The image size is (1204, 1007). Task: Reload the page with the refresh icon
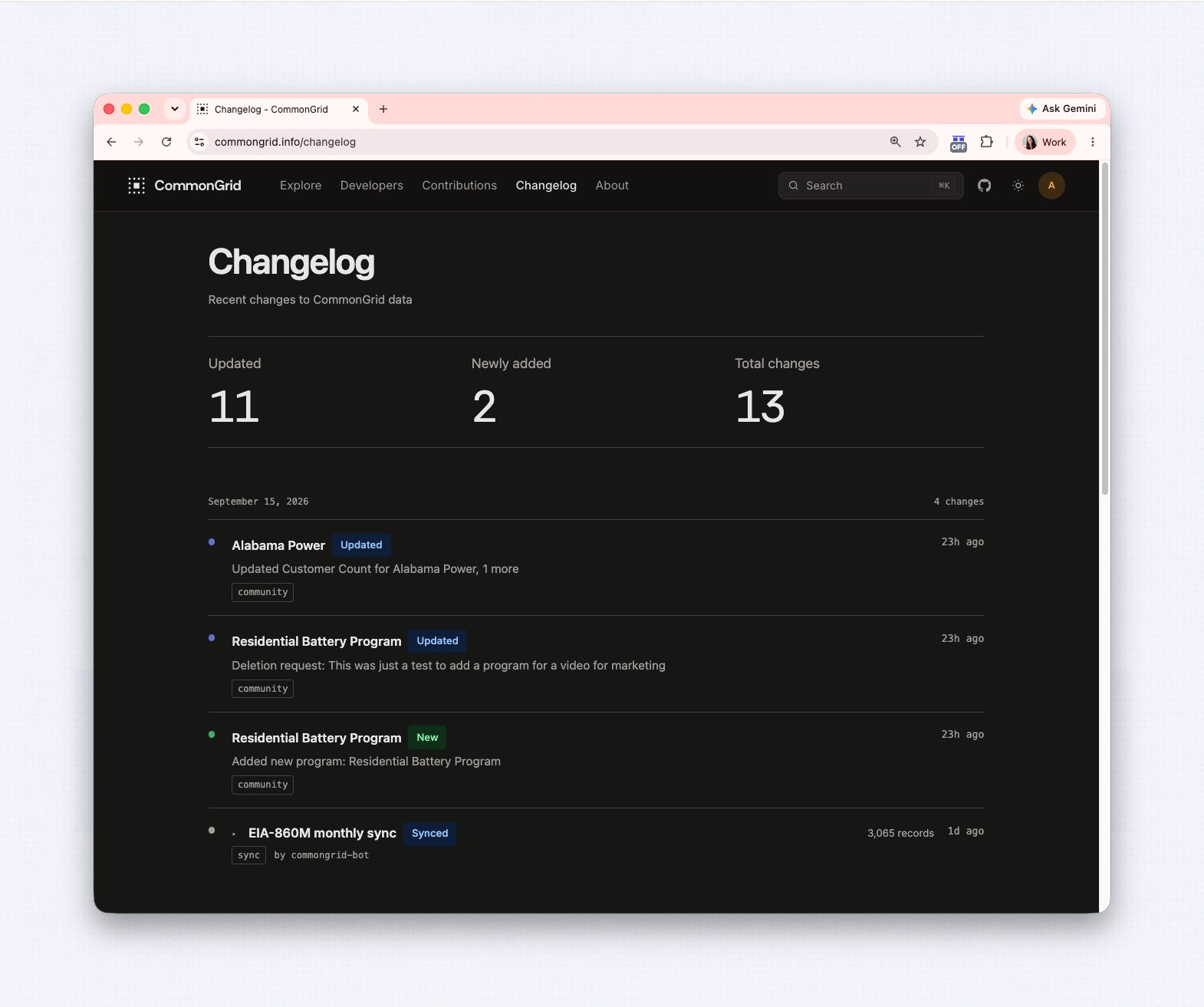tap(166, 142)
